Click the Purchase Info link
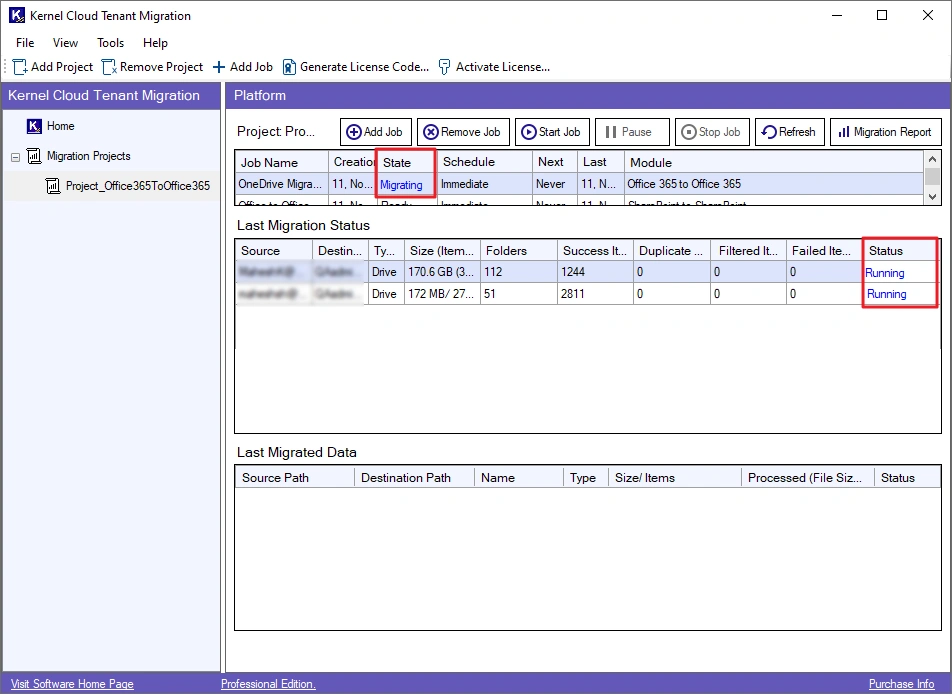 tap(901, 684)
